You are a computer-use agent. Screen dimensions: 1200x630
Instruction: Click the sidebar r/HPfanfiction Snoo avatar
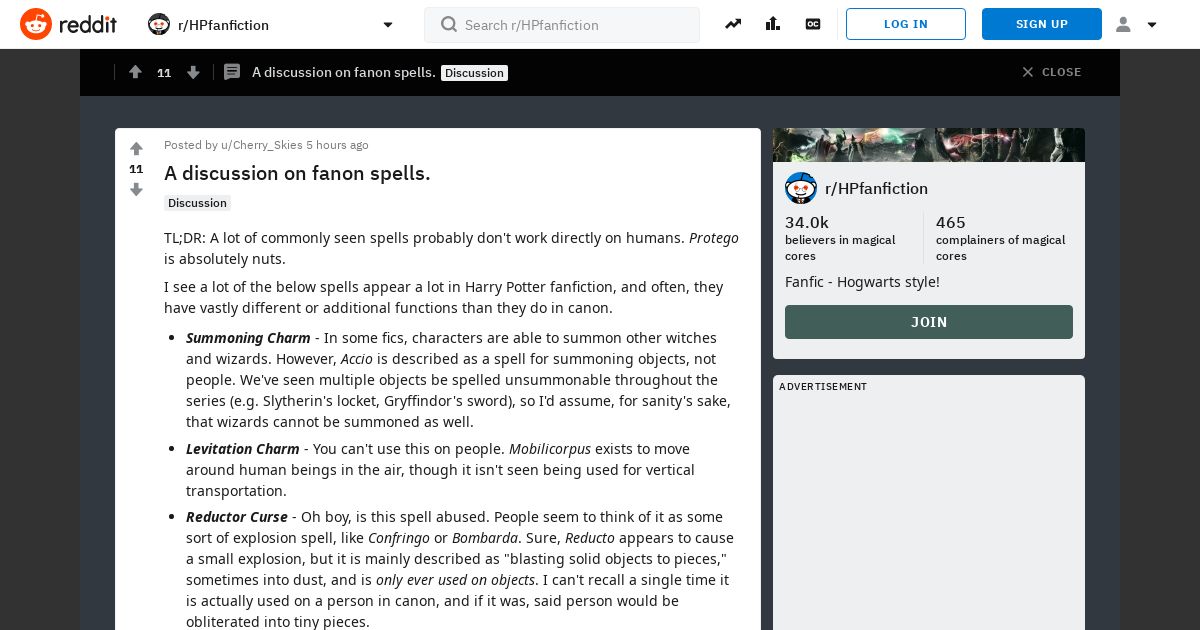(x=801, y=188)
